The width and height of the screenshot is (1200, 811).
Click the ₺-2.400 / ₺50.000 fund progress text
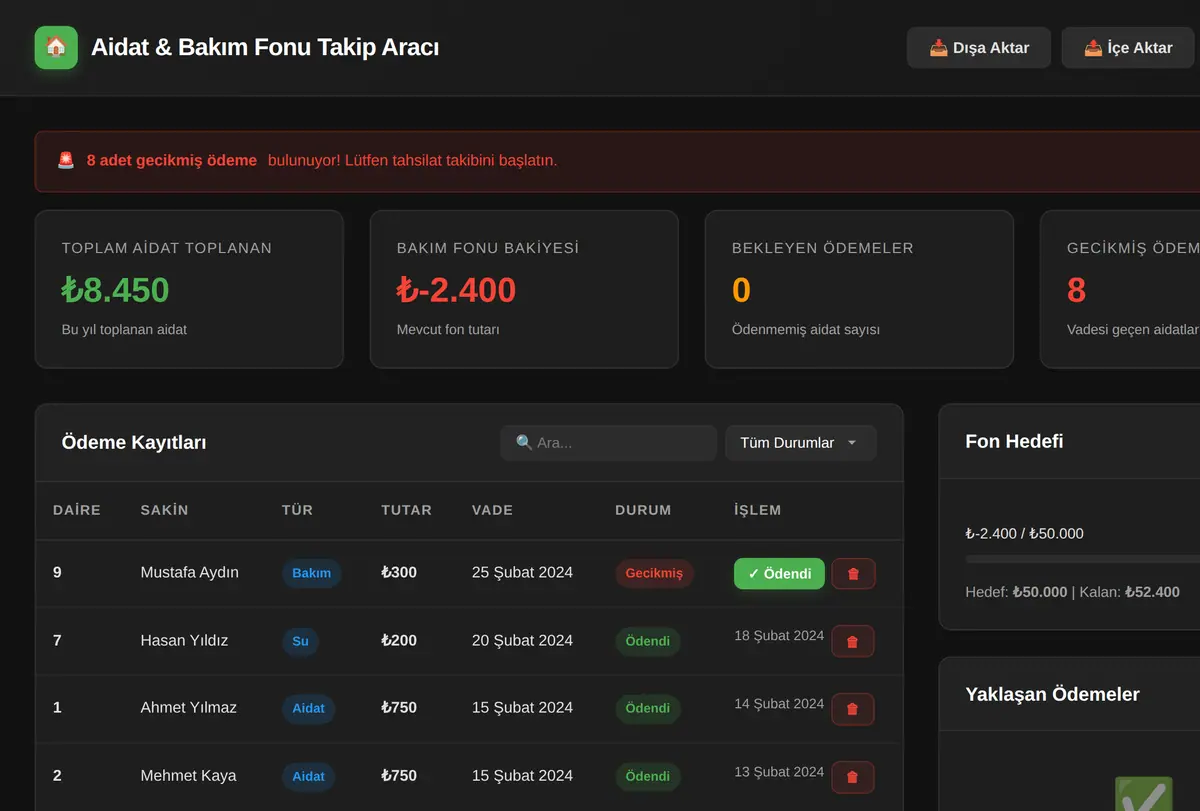1024,533
